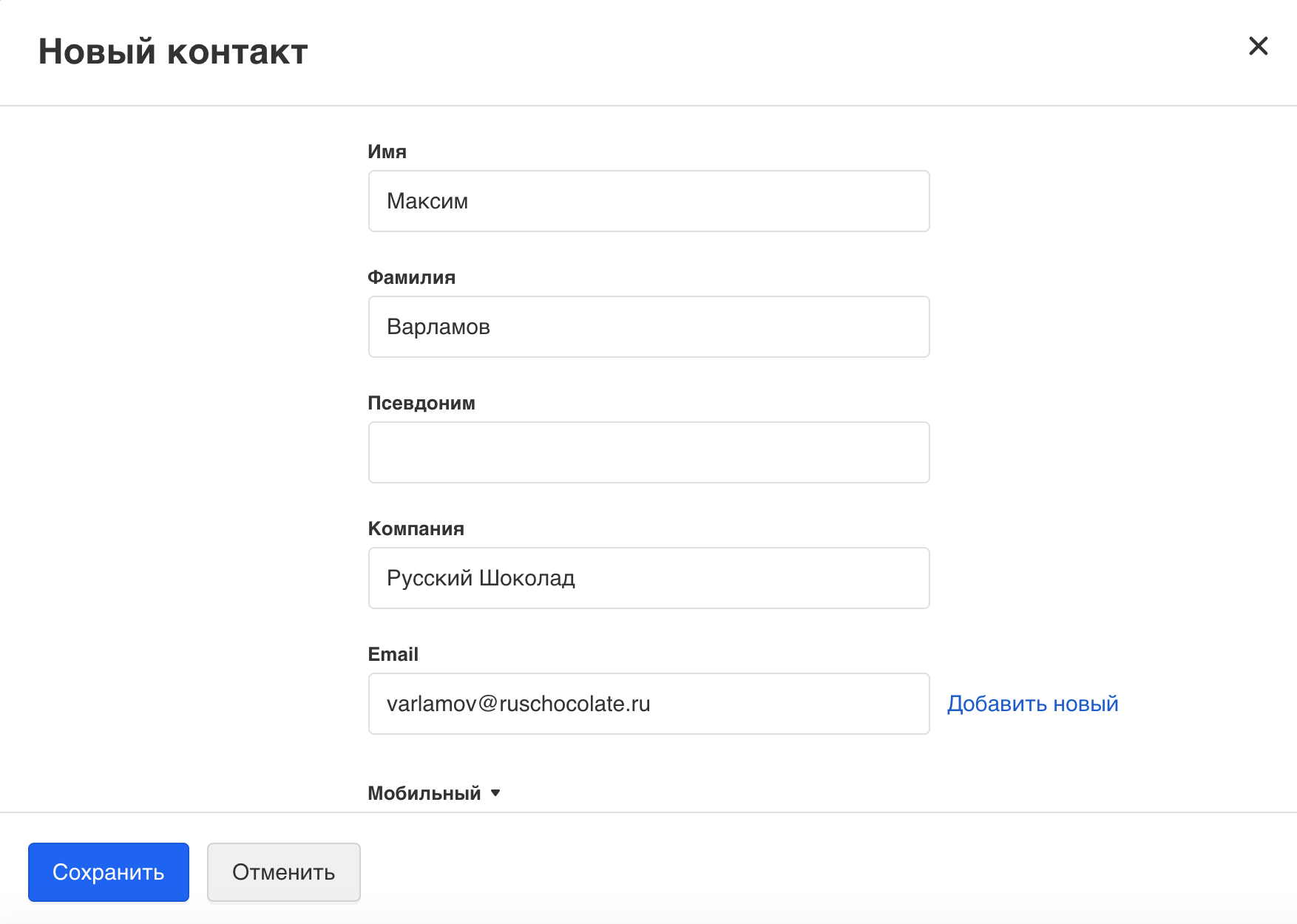Click the @ symbol in email address
Screen dimensions: 1297x924
click(488, 704)
